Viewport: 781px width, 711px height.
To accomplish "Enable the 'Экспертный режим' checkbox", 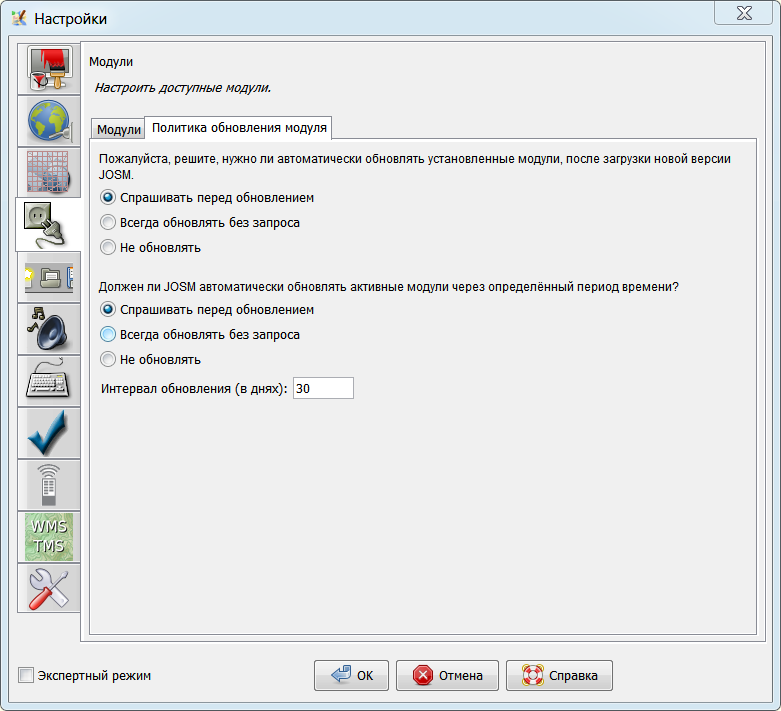I will click(26, 676).
